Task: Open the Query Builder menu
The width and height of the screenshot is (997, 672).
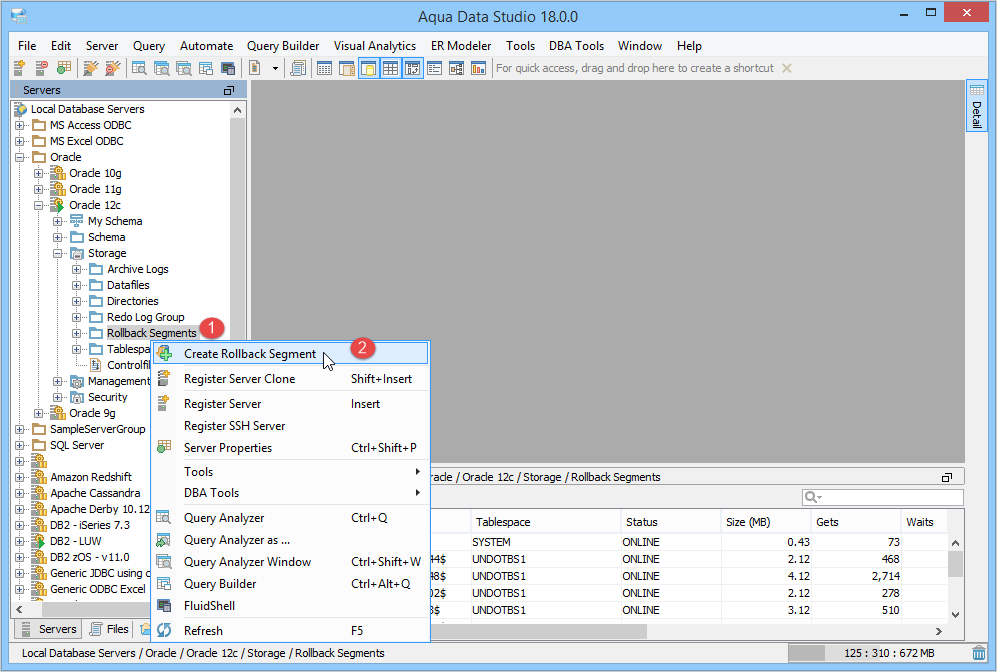Action: tap(283, 46)
